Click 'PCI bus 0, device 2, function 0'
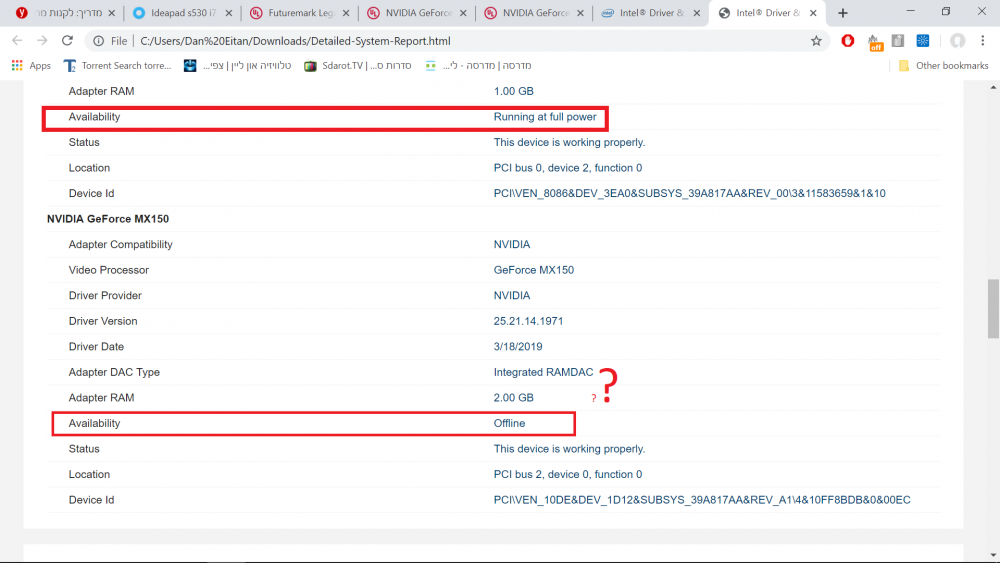 point(568,168)
